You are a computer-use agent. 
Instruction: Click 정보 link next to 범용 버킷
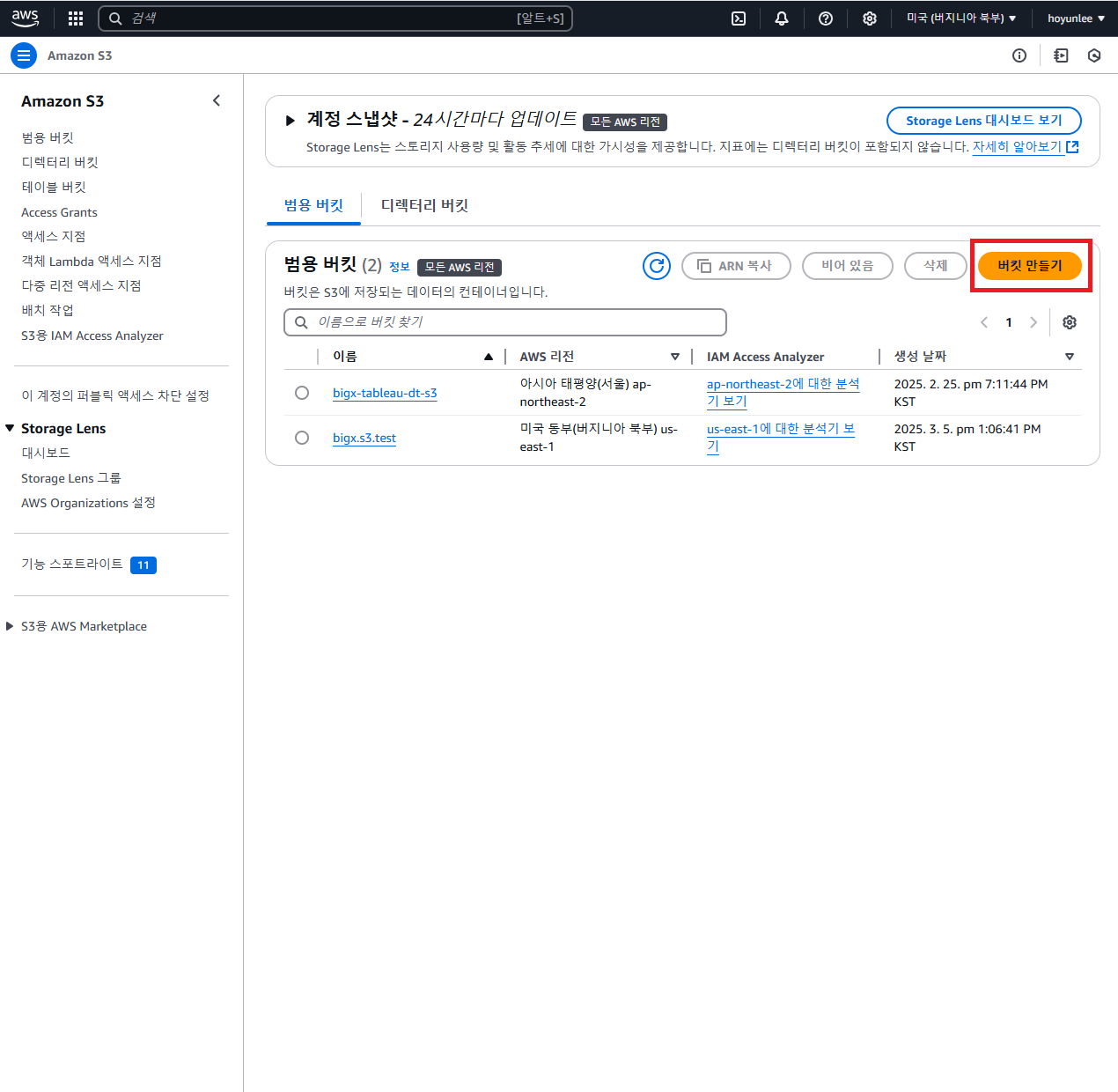tap(400, 267)
